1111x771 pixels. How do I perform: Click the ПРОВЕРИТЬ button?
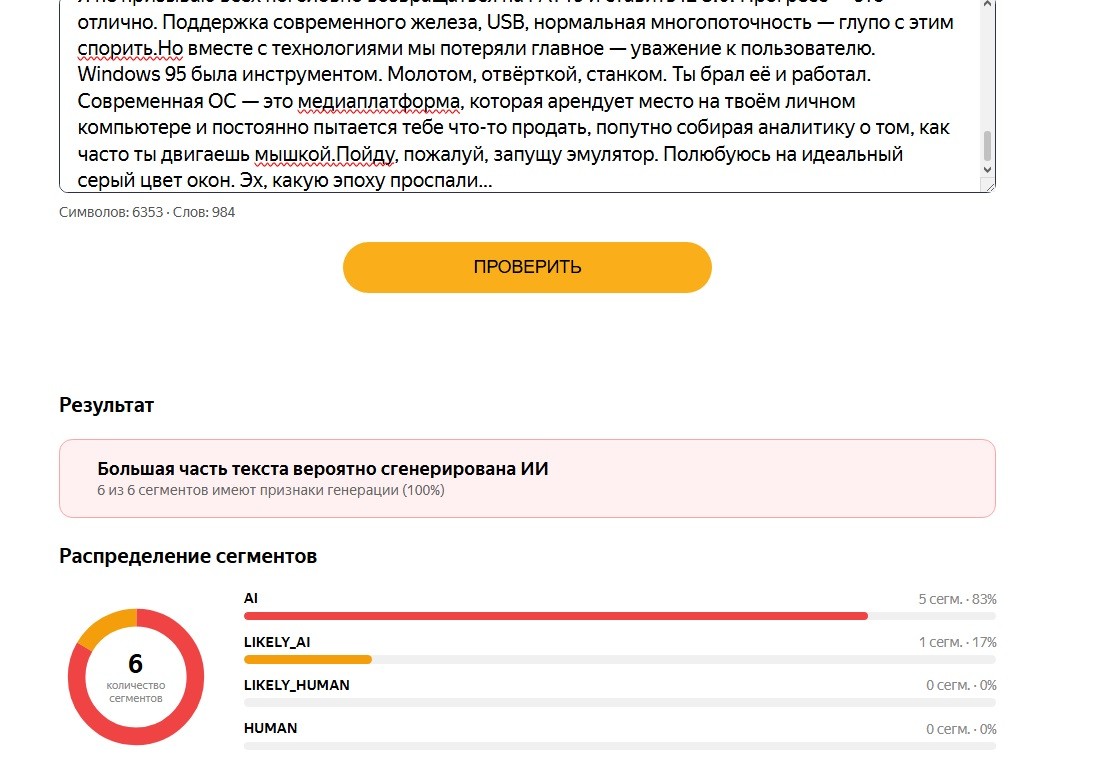[527, 267]
